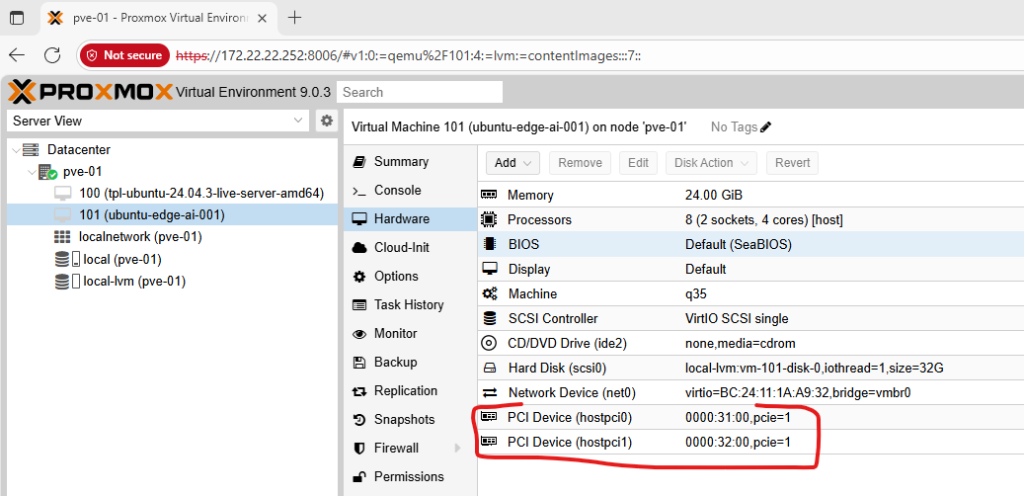Open the Add hardware dropdown
This screenshot has height=496, width=1024.
[x=513, y=163]
